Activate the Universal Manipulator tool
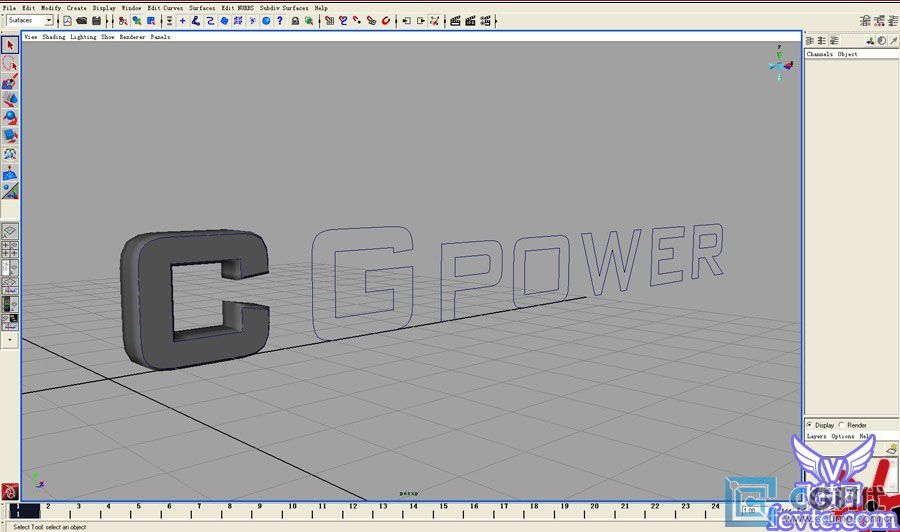The height and width of the screenshot is (532, 900). click(10, 154)
